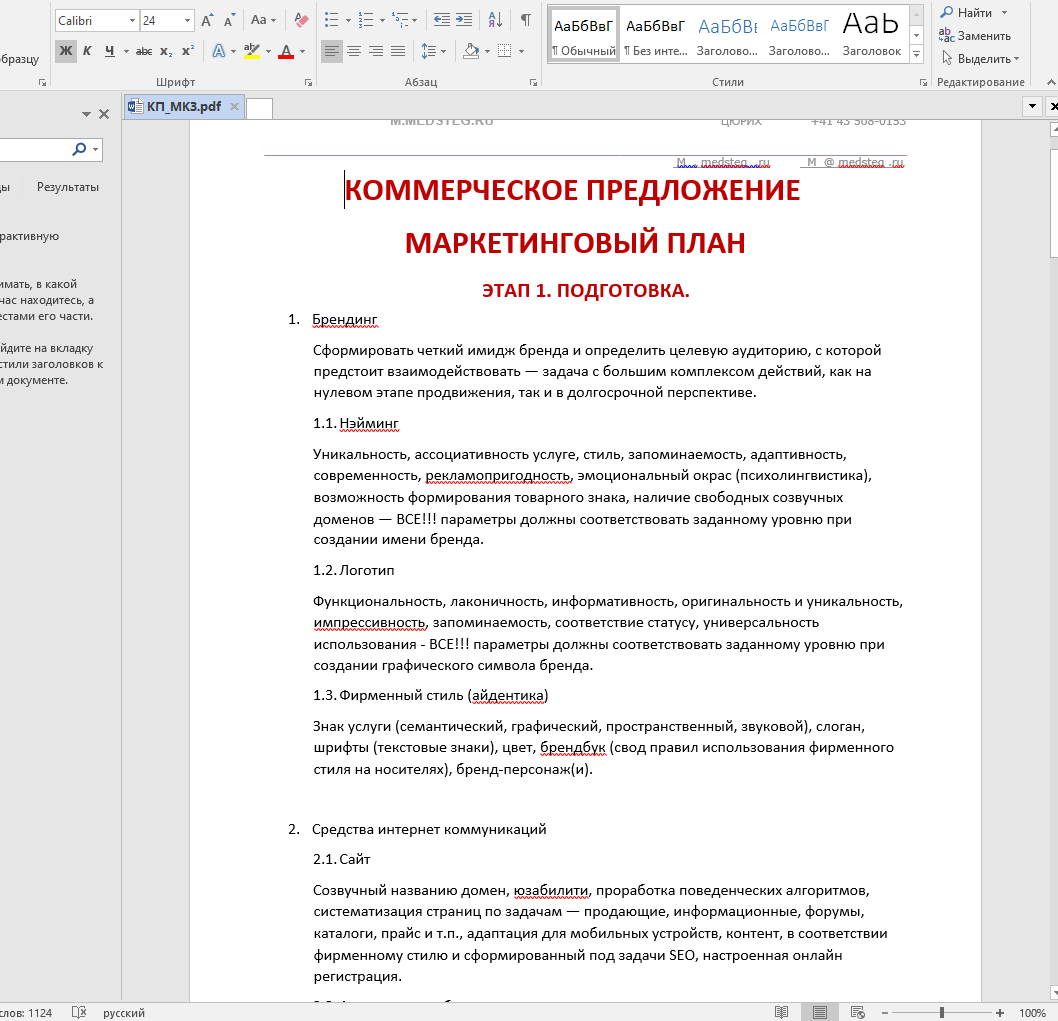This screenshot has height=1021, width=1058.
Task: Switch to Read Mode view
Action: [x=781, y=1012]
